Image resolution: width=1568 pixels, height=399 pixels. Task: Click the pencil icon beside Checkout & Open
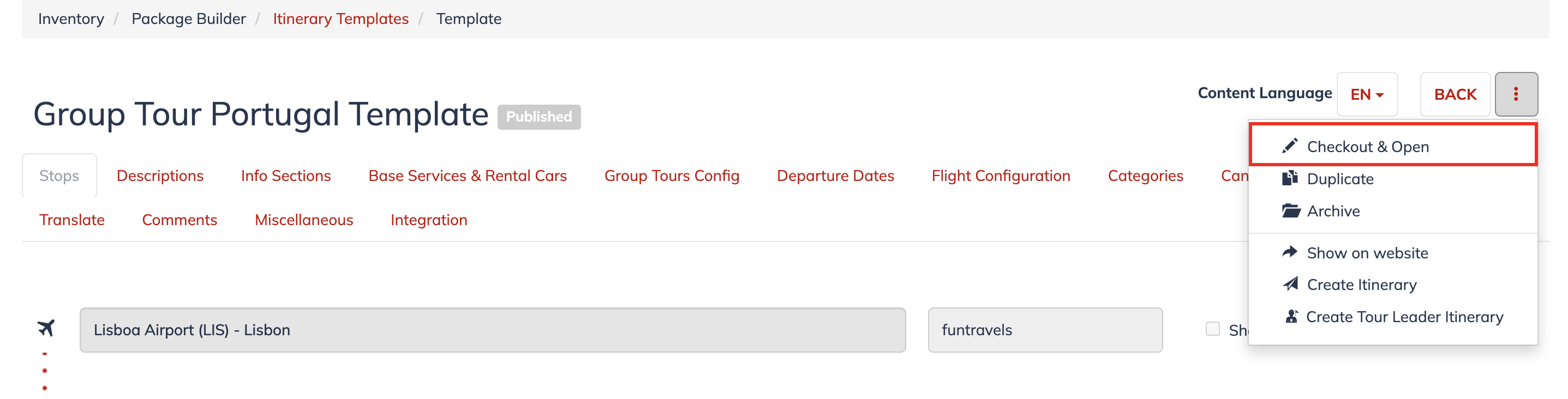[1289, 146]
